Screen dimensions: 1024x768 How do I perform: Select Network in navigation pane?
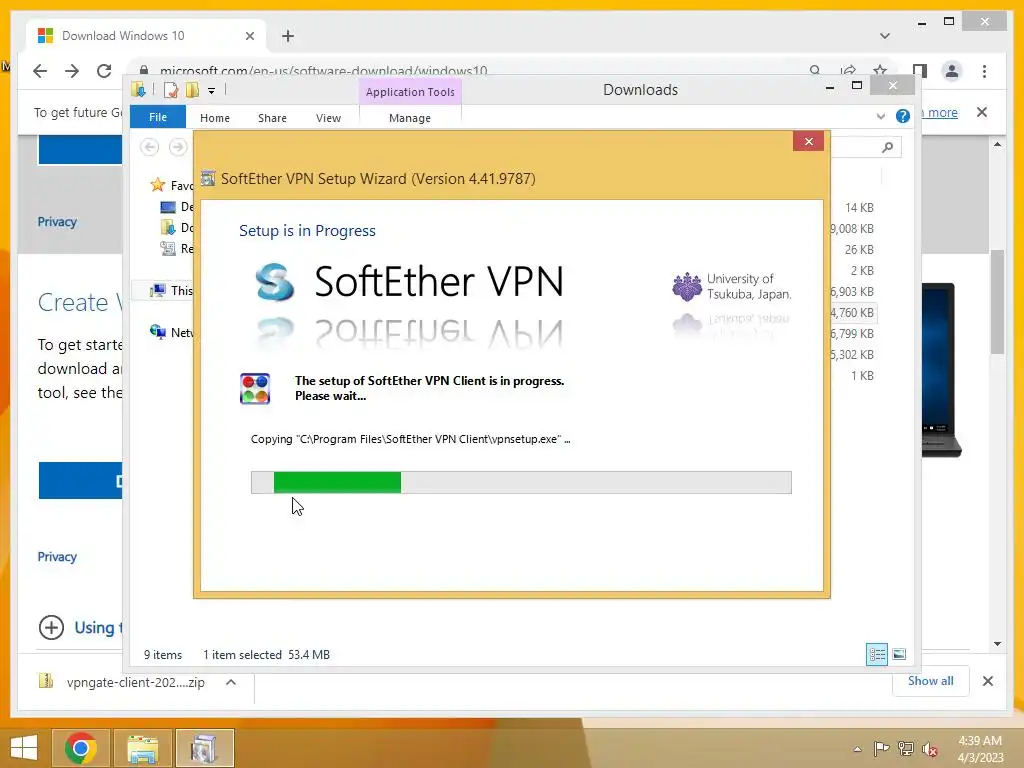[172, 332]
